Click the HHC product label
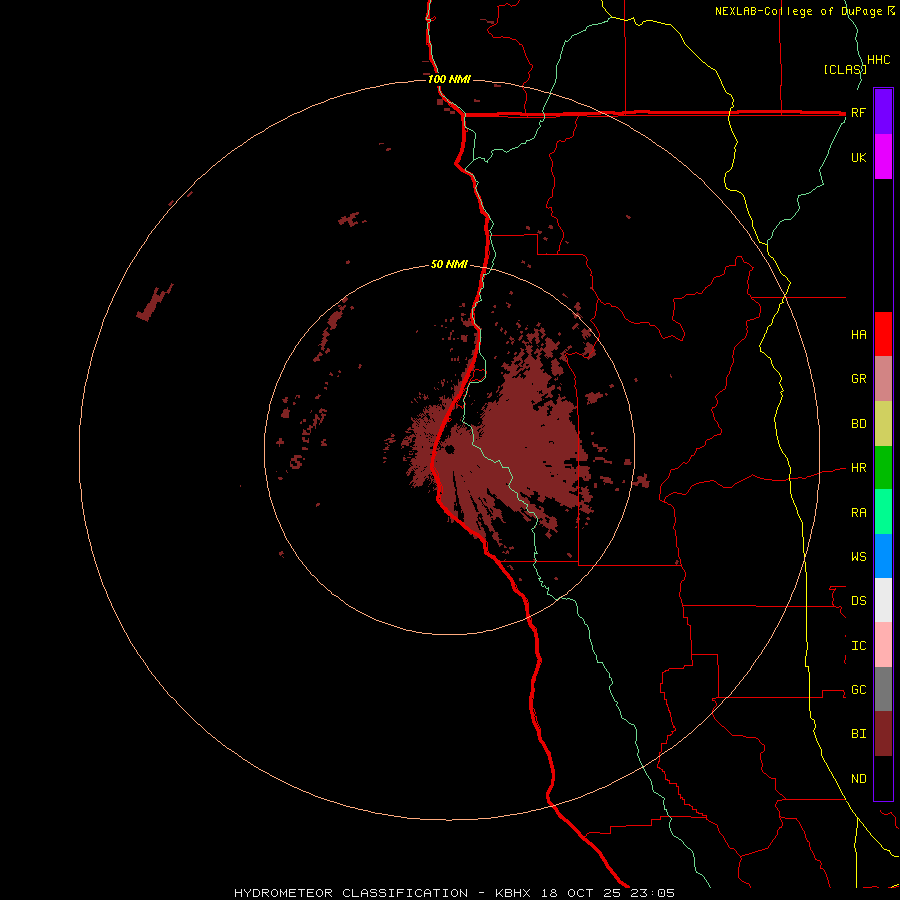The width and height of the screenshot is (900, 900). tap(879, 60)
